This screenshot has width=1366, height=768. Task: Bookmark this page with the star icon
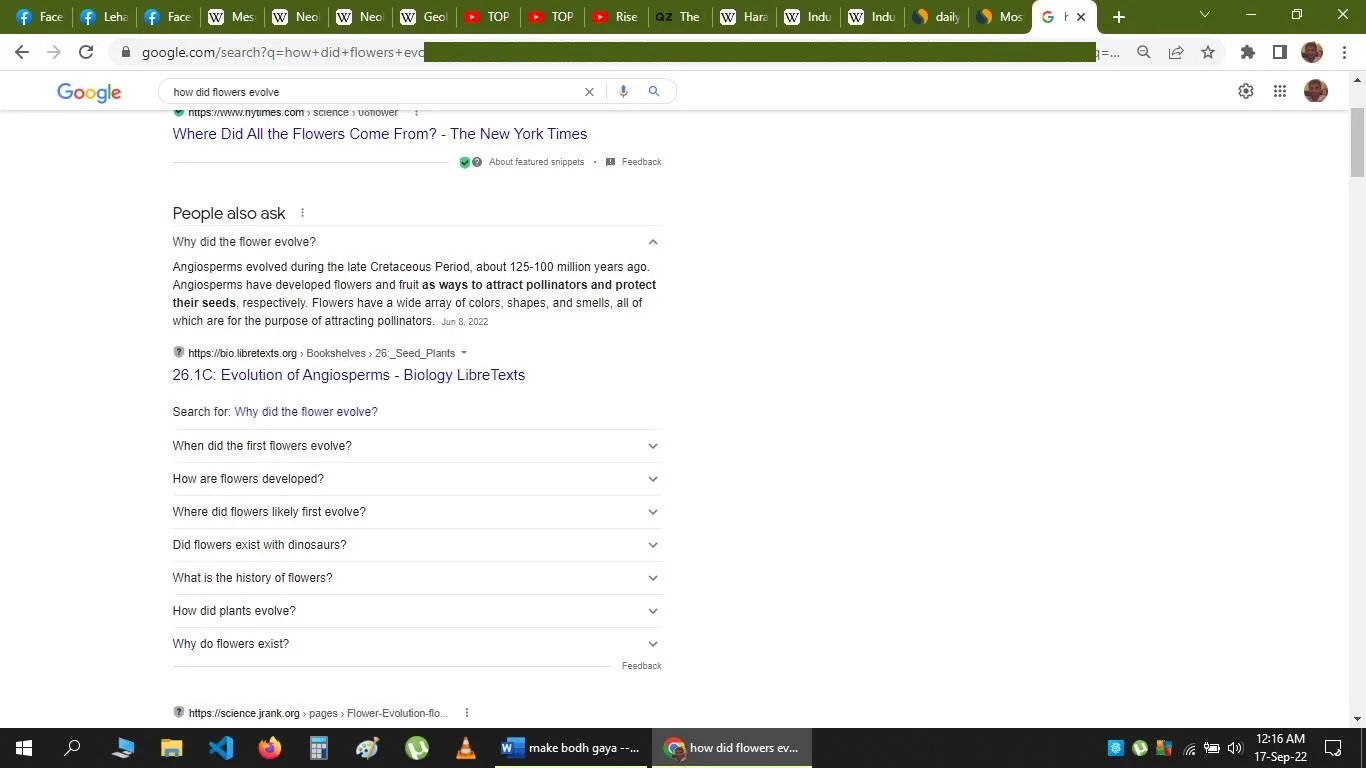tap(1208, 52)
